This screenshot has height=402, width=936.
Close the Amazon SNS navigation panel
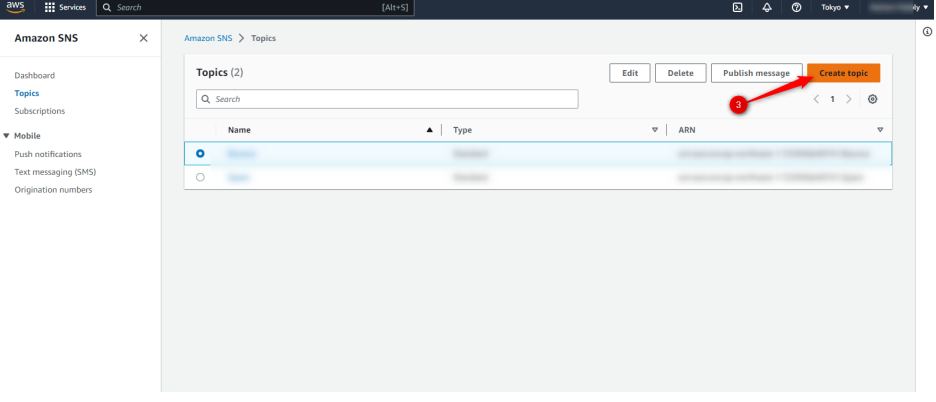coord(143,38)
